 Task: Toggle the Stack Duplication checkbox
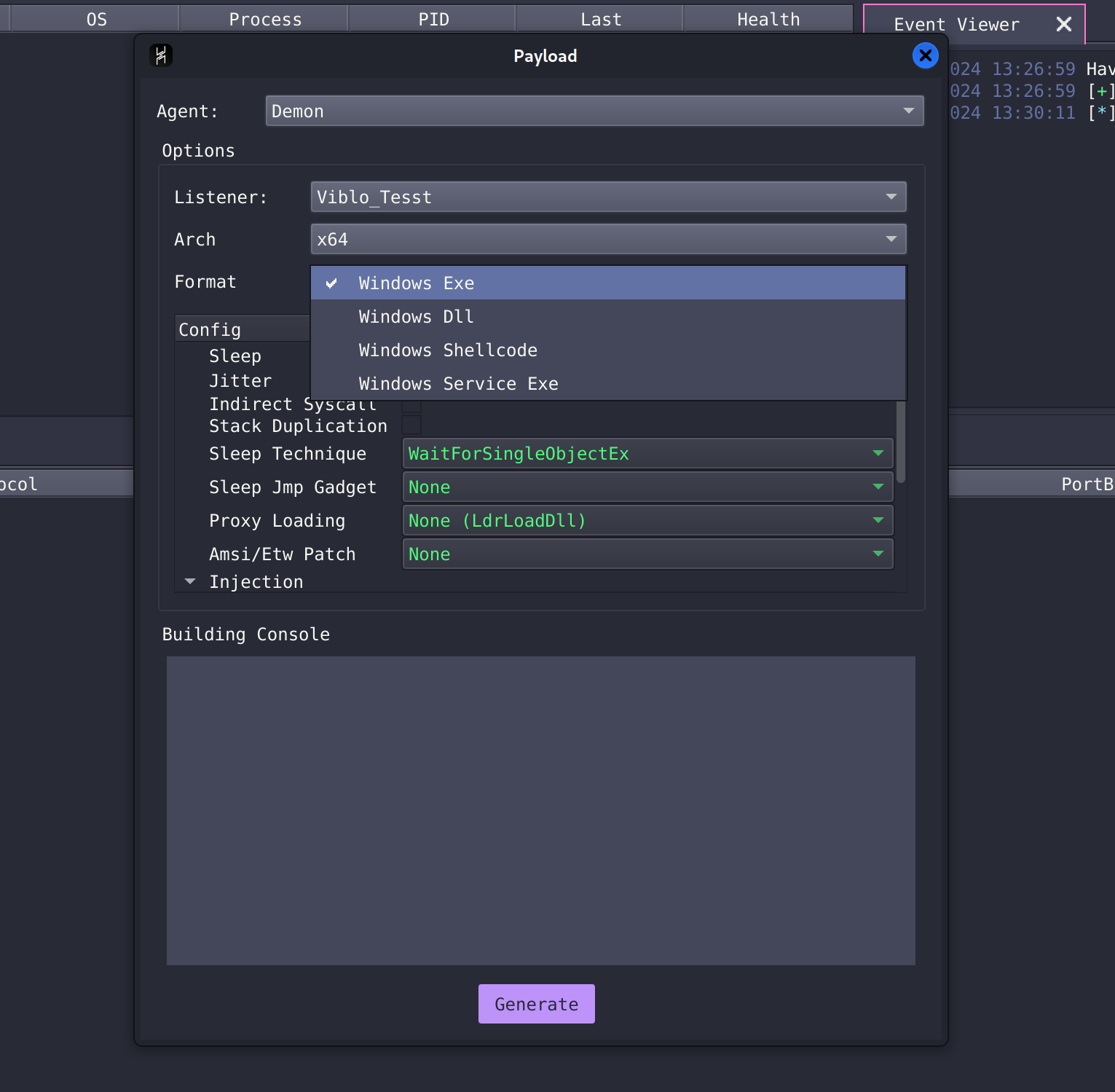pos(412,425)
